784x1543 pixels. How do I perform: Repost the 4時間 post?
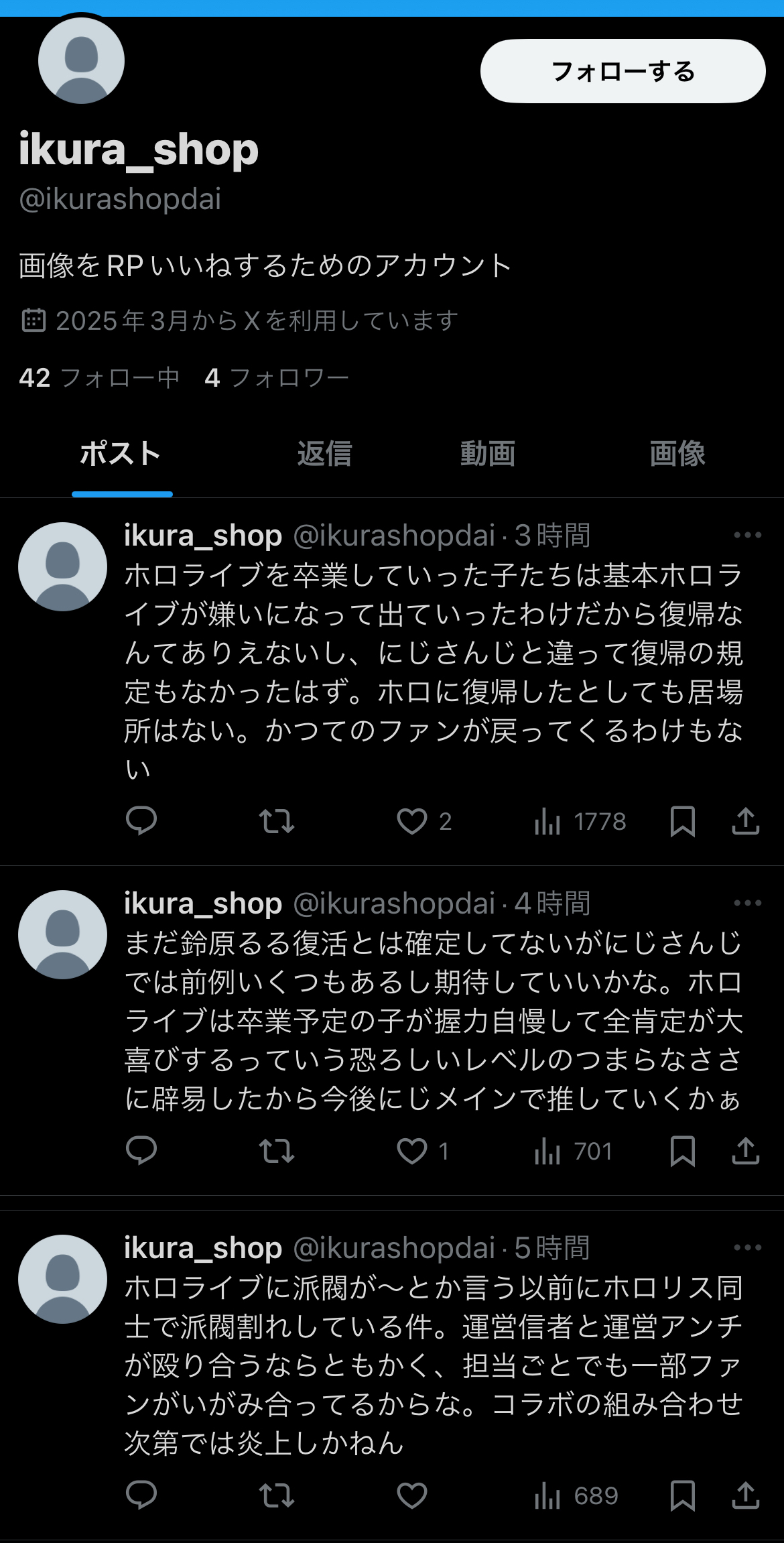coord(276,1151)
